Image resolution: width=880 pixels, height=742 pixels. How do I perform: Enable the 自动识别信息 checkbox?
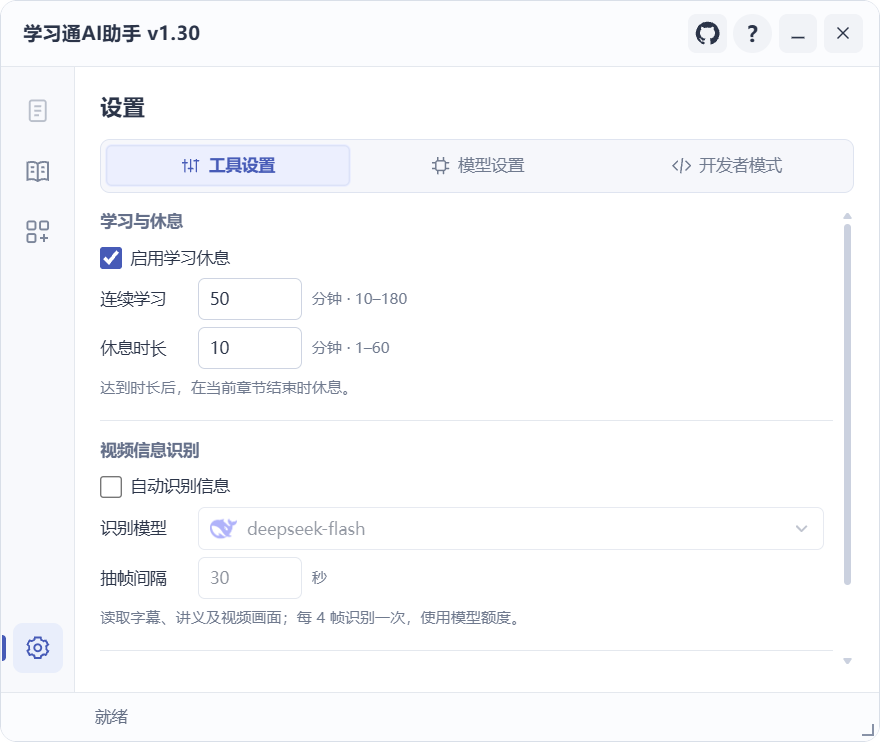(111, 487)
